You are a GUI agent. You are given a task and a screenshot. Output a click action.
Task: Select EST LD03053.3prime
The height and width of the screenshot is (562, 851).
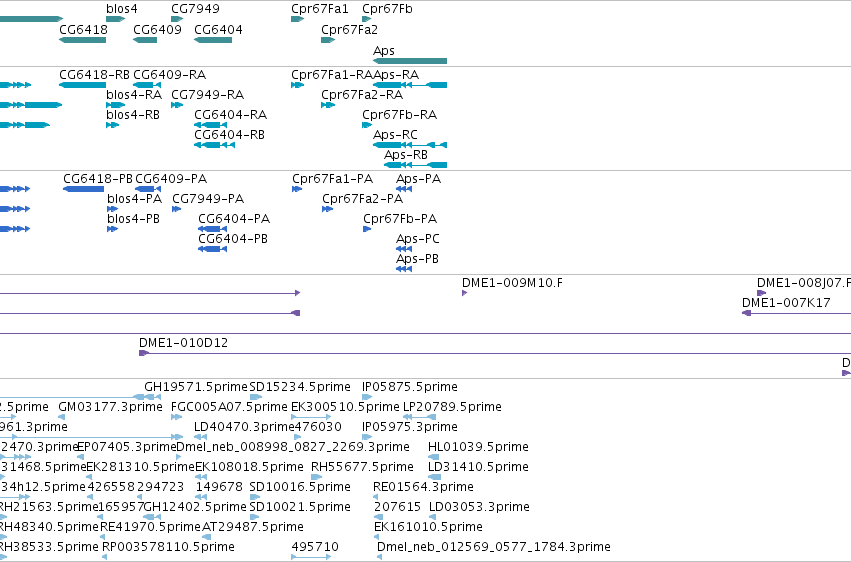[x=479, y=507]
